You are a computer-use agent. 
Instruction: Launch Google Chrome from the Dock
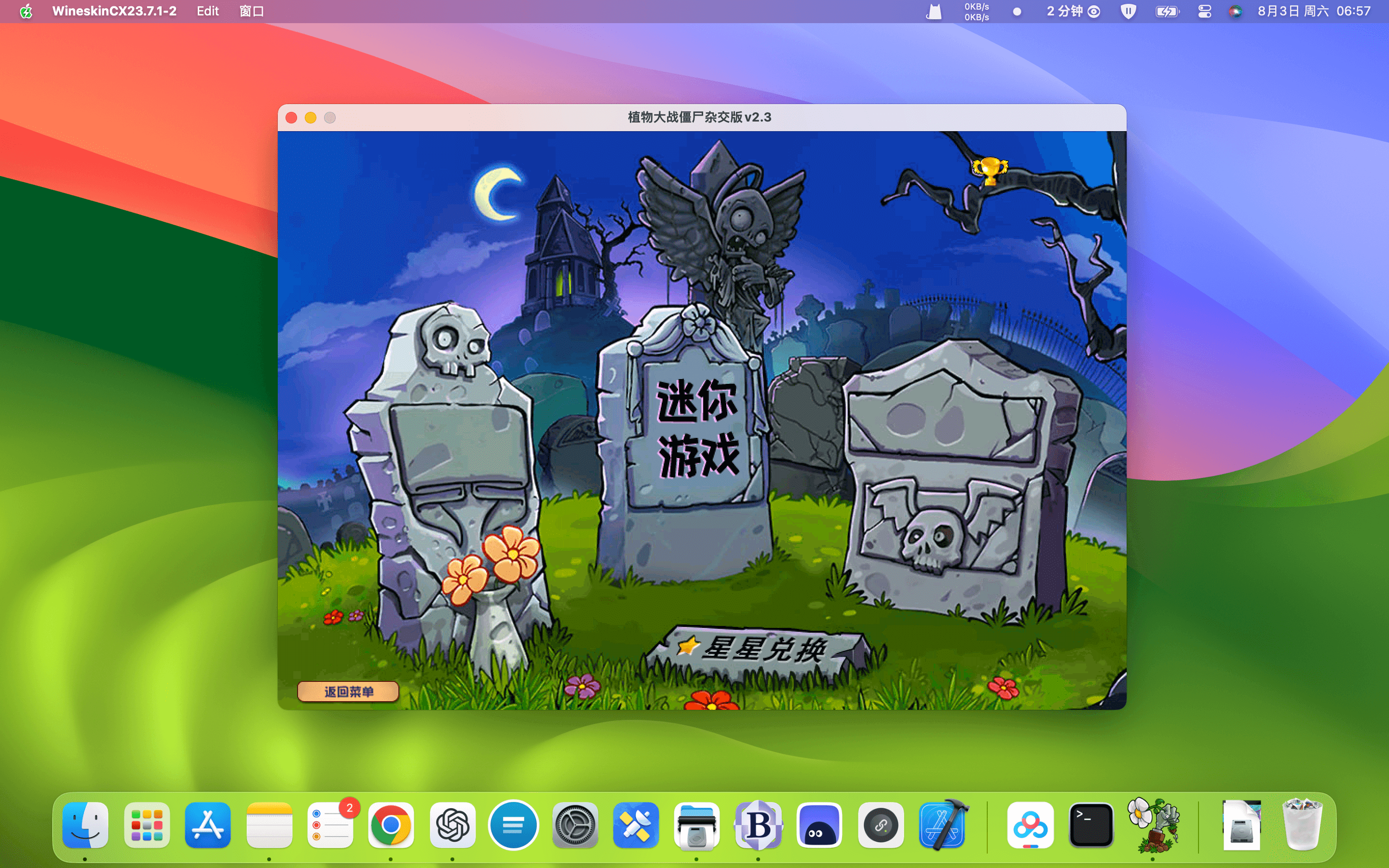391,825
